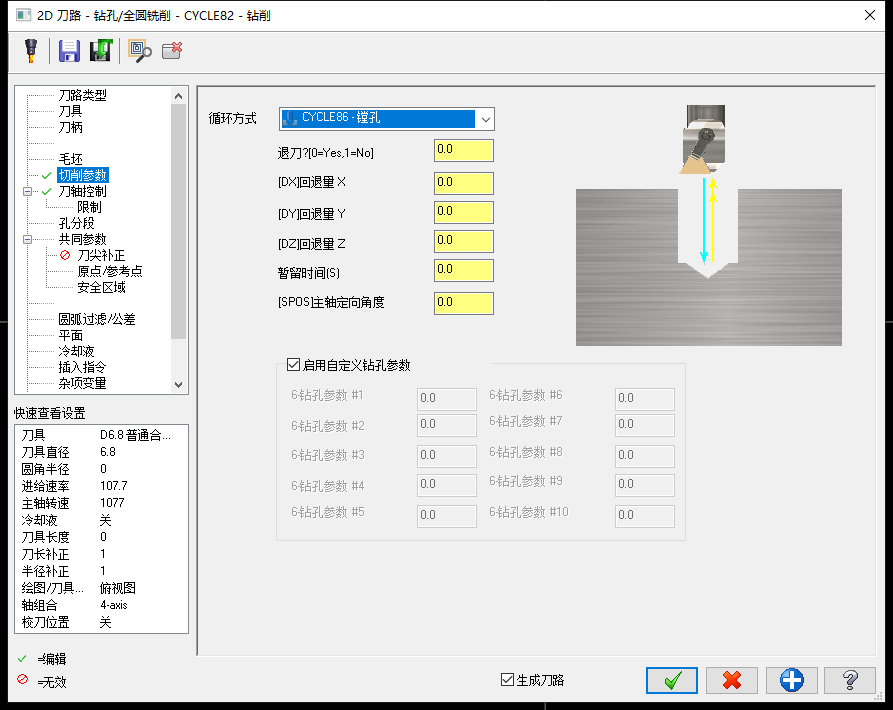893x710 pixels.
Task: Select 原点/参考点 tree item
Action: [110, 271]
